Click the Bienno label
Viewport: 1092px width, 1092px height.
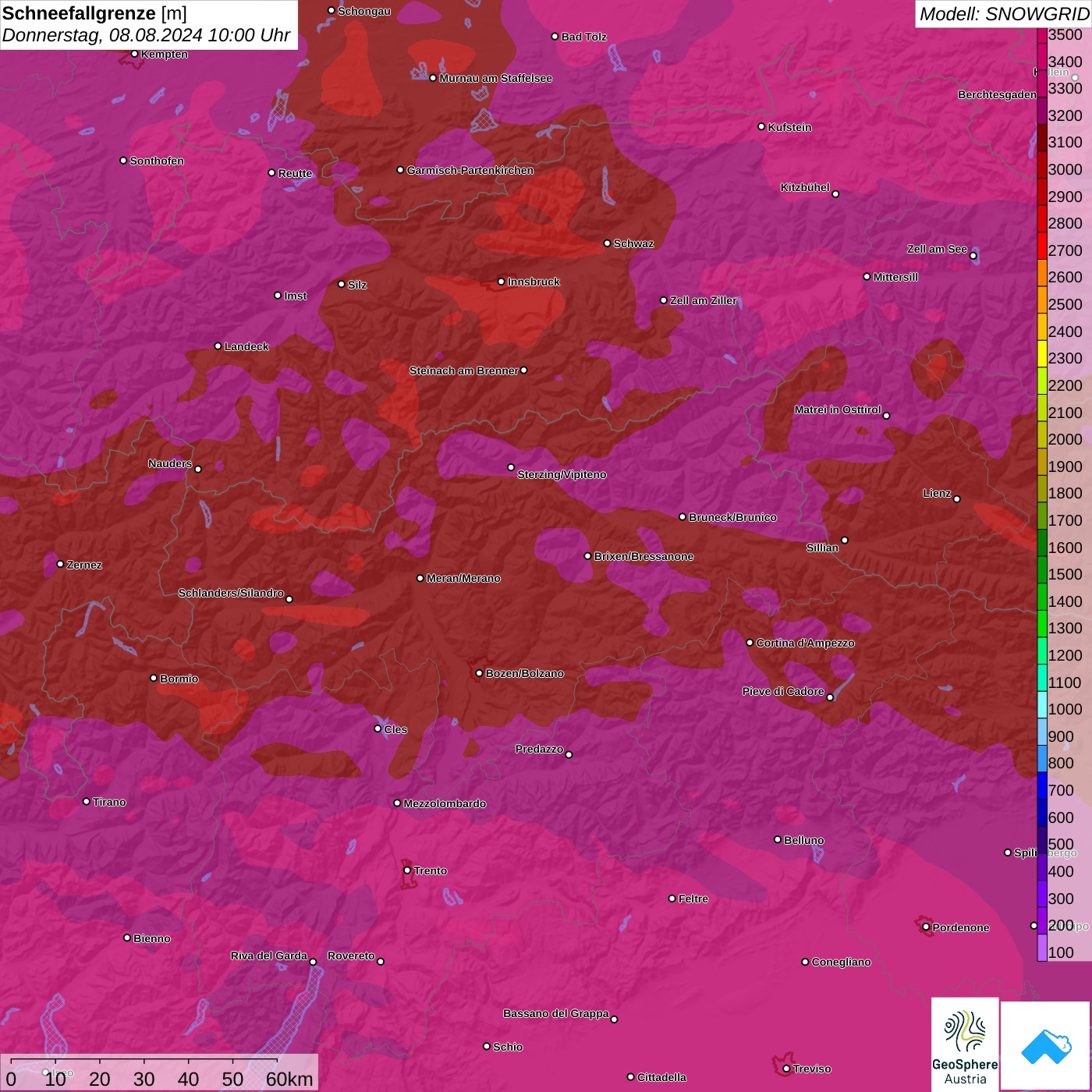[x=152, y=938]
